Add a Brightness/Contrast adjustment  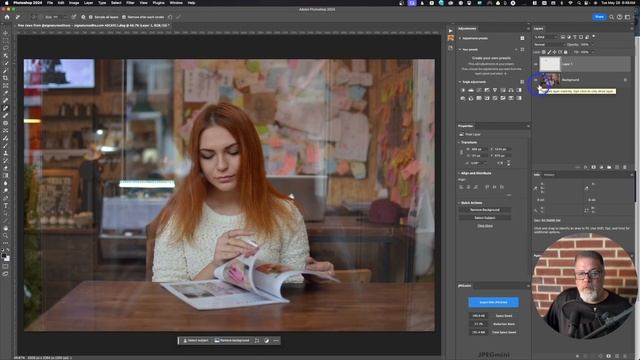(x=463, y=90)
